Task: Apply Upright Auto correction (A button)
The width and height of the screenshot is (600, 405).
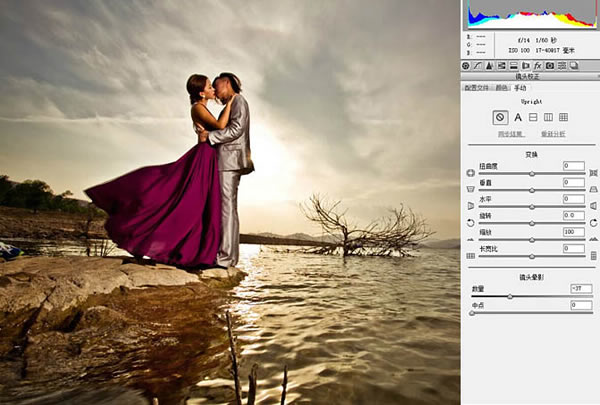Action: [518, 117]
